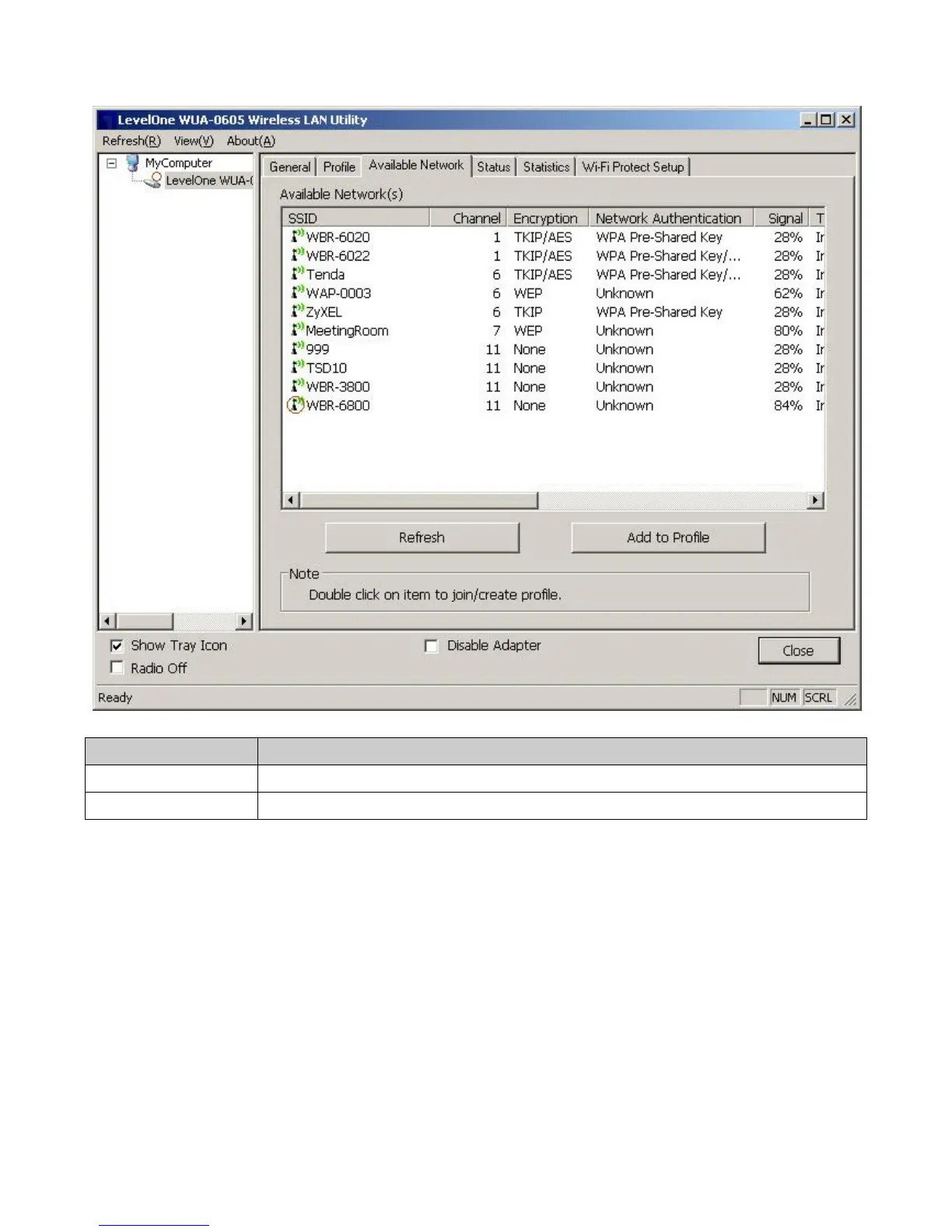The width and height of the screenshot is (952, 1232).
Task: Click the 62% signal value
Action: coord(788,293)
